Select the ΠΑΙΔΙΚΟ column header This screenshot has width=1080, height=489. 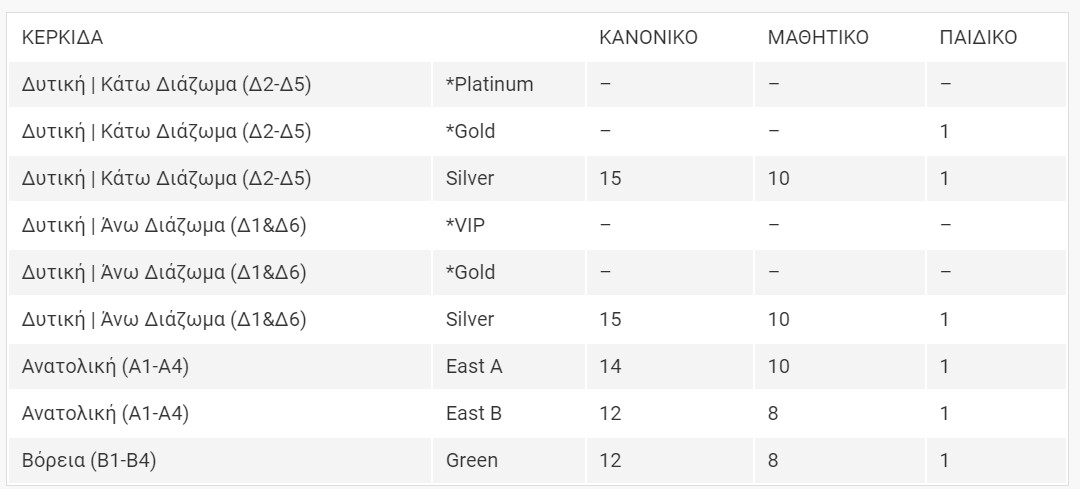(978, 37)
